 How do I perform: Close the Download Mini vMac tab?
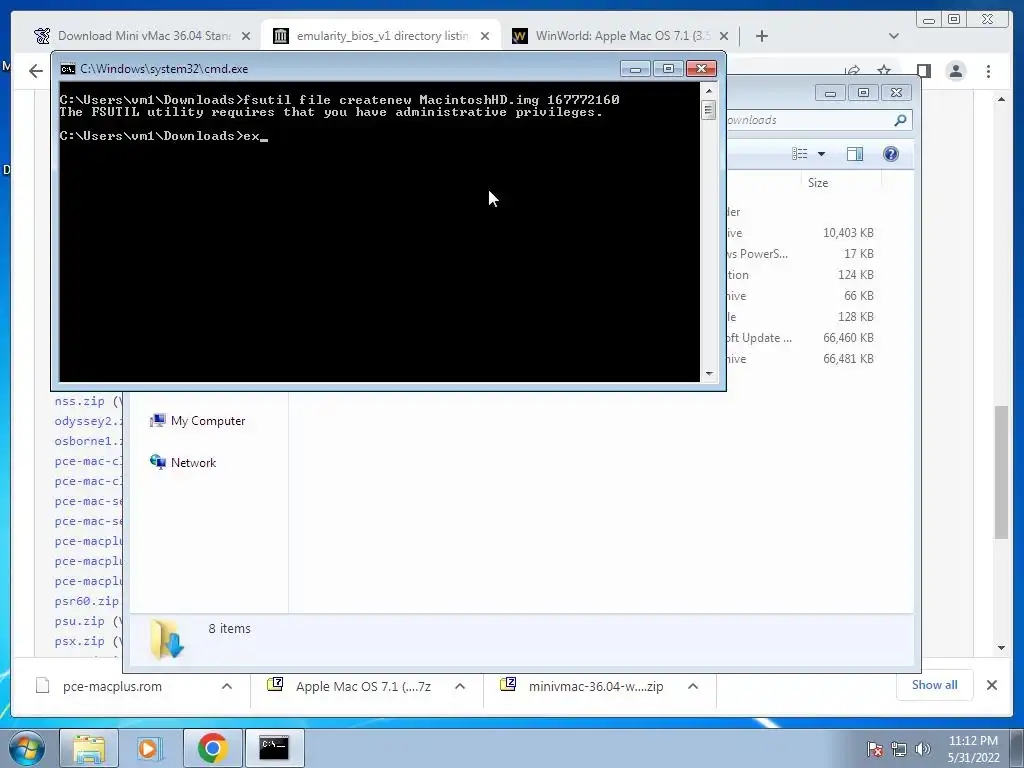(x=246, y=37)
